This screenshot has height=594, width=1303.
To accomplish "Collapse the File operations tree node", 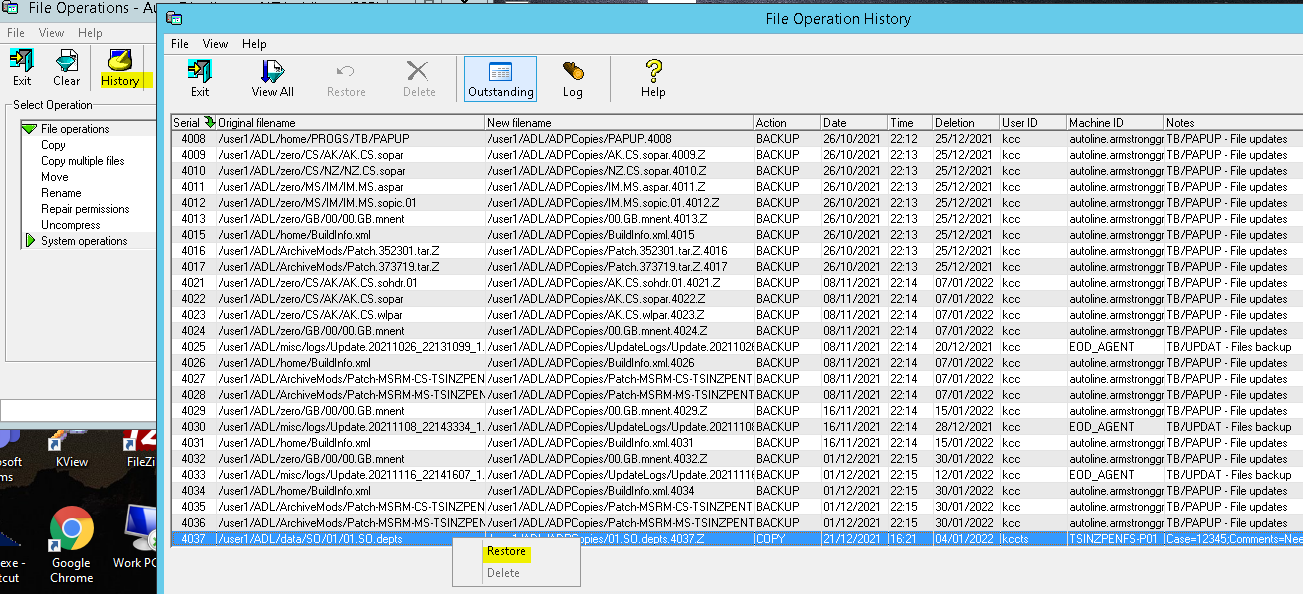I will click(x=29, y=129).
